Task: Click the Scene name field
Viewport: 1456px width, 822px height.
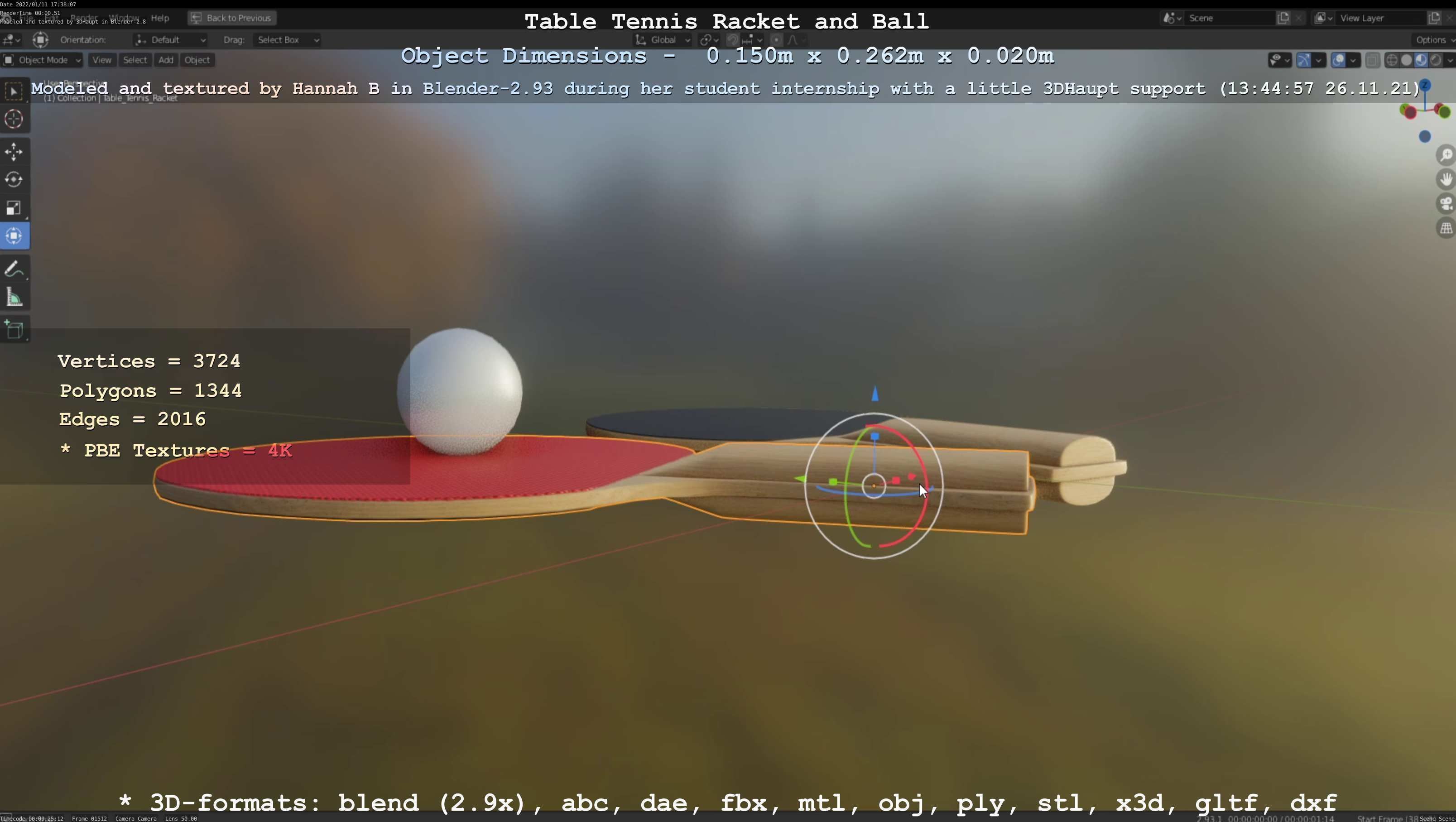Action: [1230, 18]
